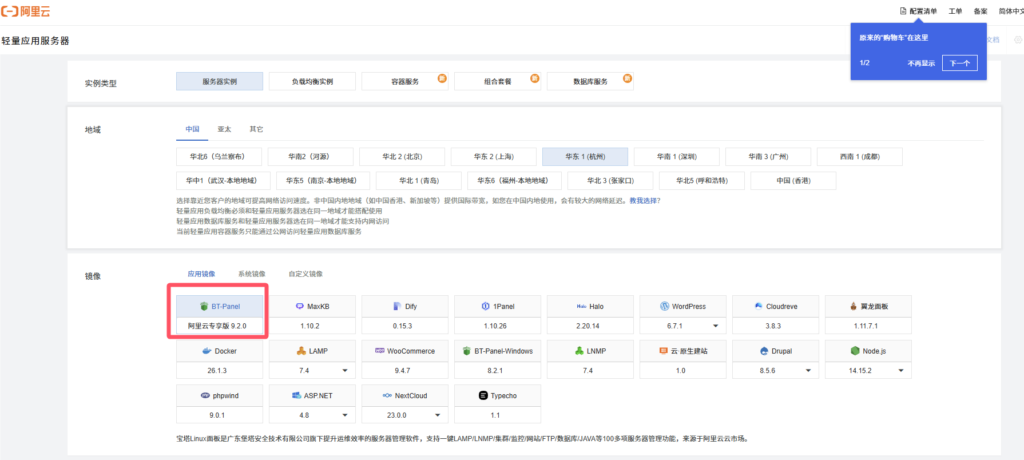Click 不再显示 in the tooltip

pyautogui.click(x=921, y=63)
